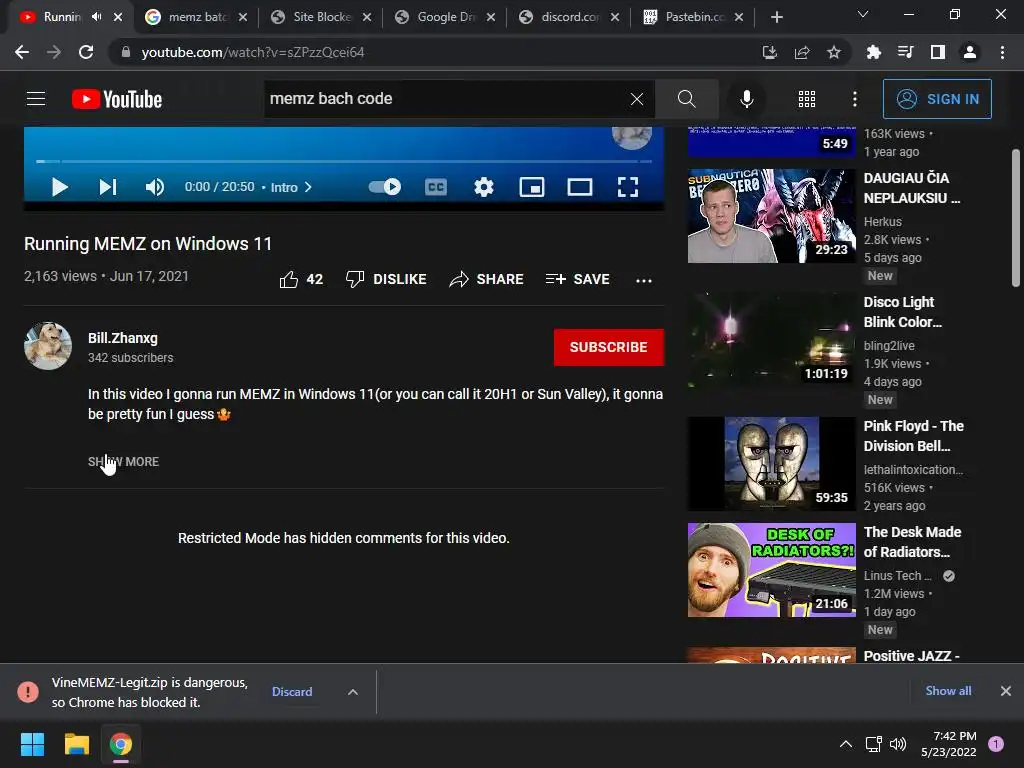
Task: Open media controls icon in toolbar
Action: click(x=905, y=52)
